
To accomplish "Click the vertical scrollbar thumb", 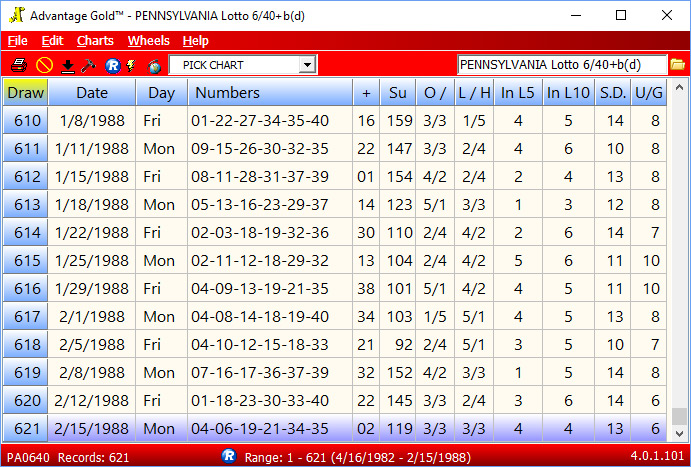I will (680, 416).
